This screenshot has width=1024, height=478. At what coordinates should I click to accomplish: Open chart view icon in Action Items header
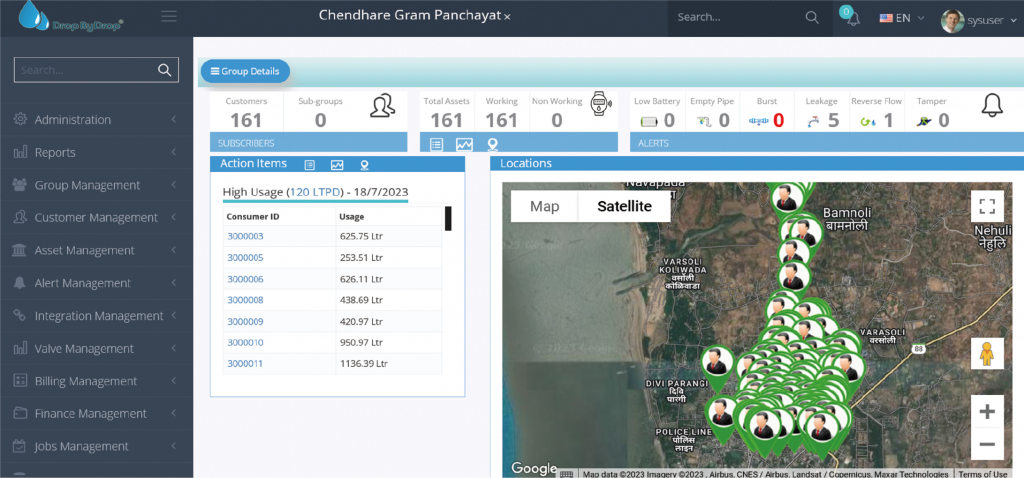coord(337,165)
